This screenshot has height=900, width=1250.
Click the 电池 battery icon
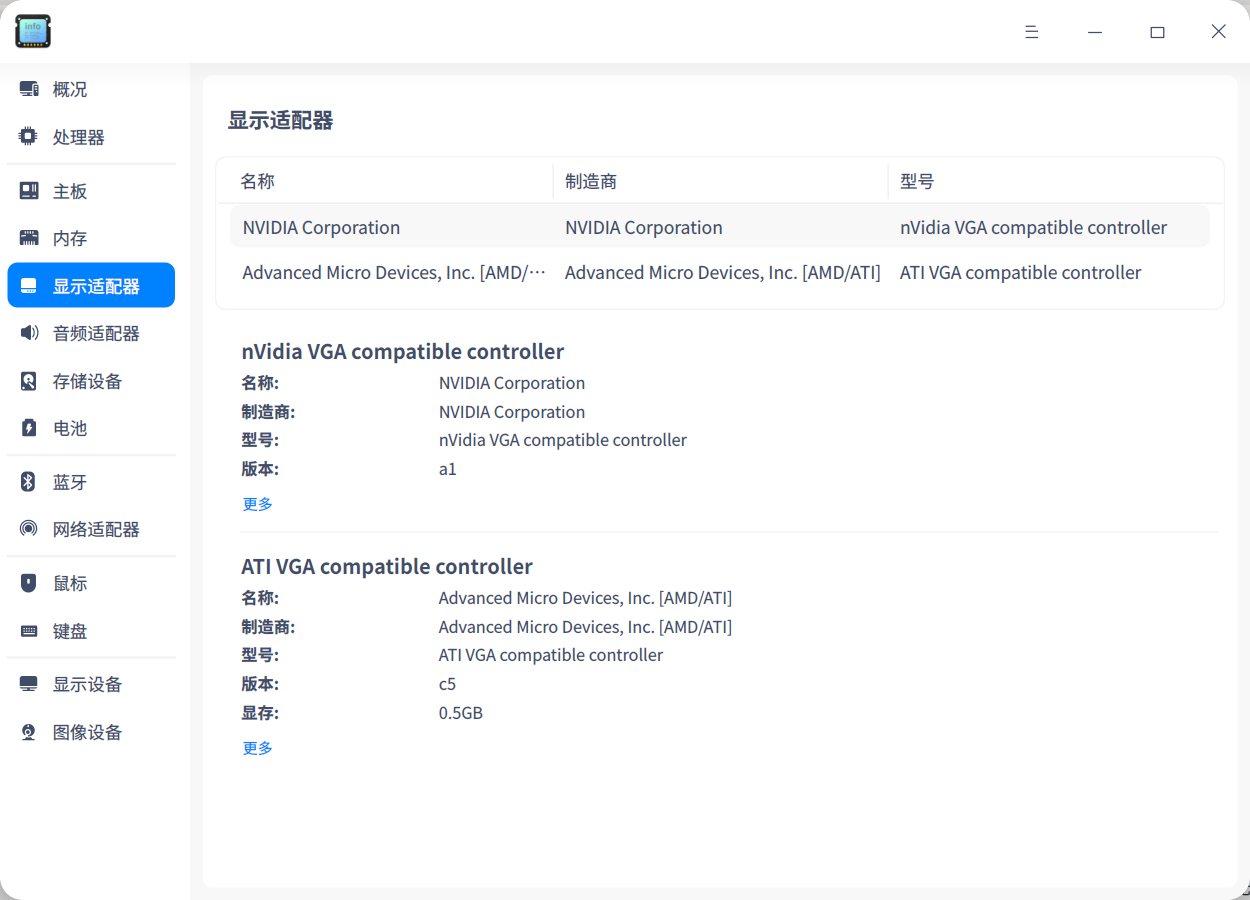pos(29,428)
